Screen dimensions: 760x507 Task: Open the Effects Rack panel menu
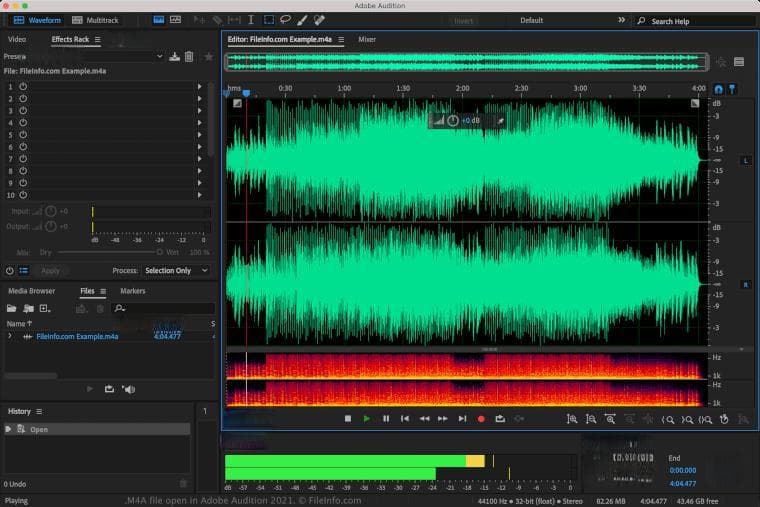coord(97,40)
